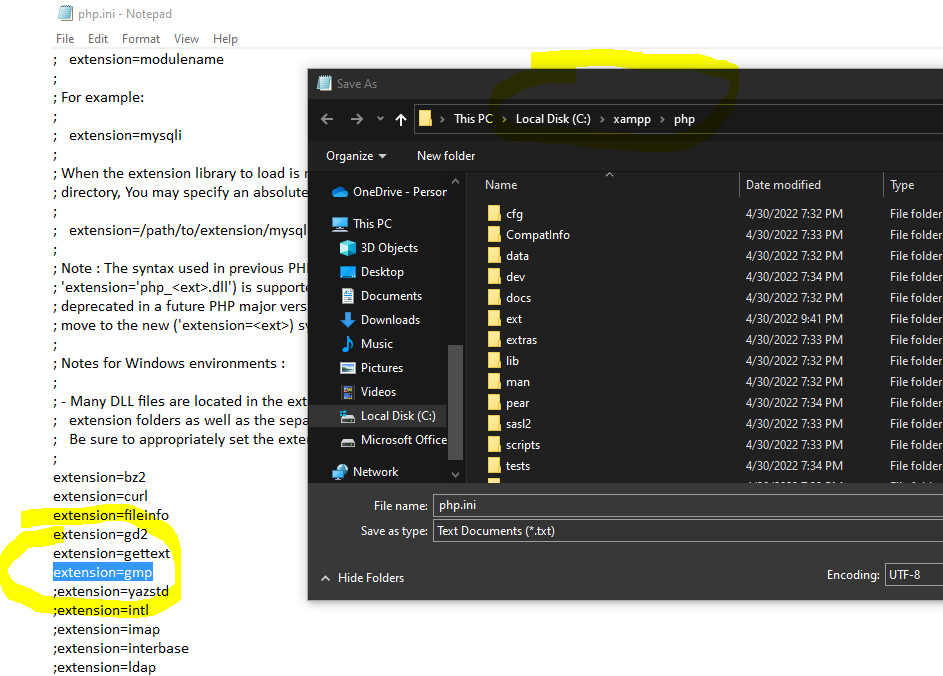Screen dimensions: 943x676
Task: Click the Up one level arrow
Action: [x=401, y=119]
